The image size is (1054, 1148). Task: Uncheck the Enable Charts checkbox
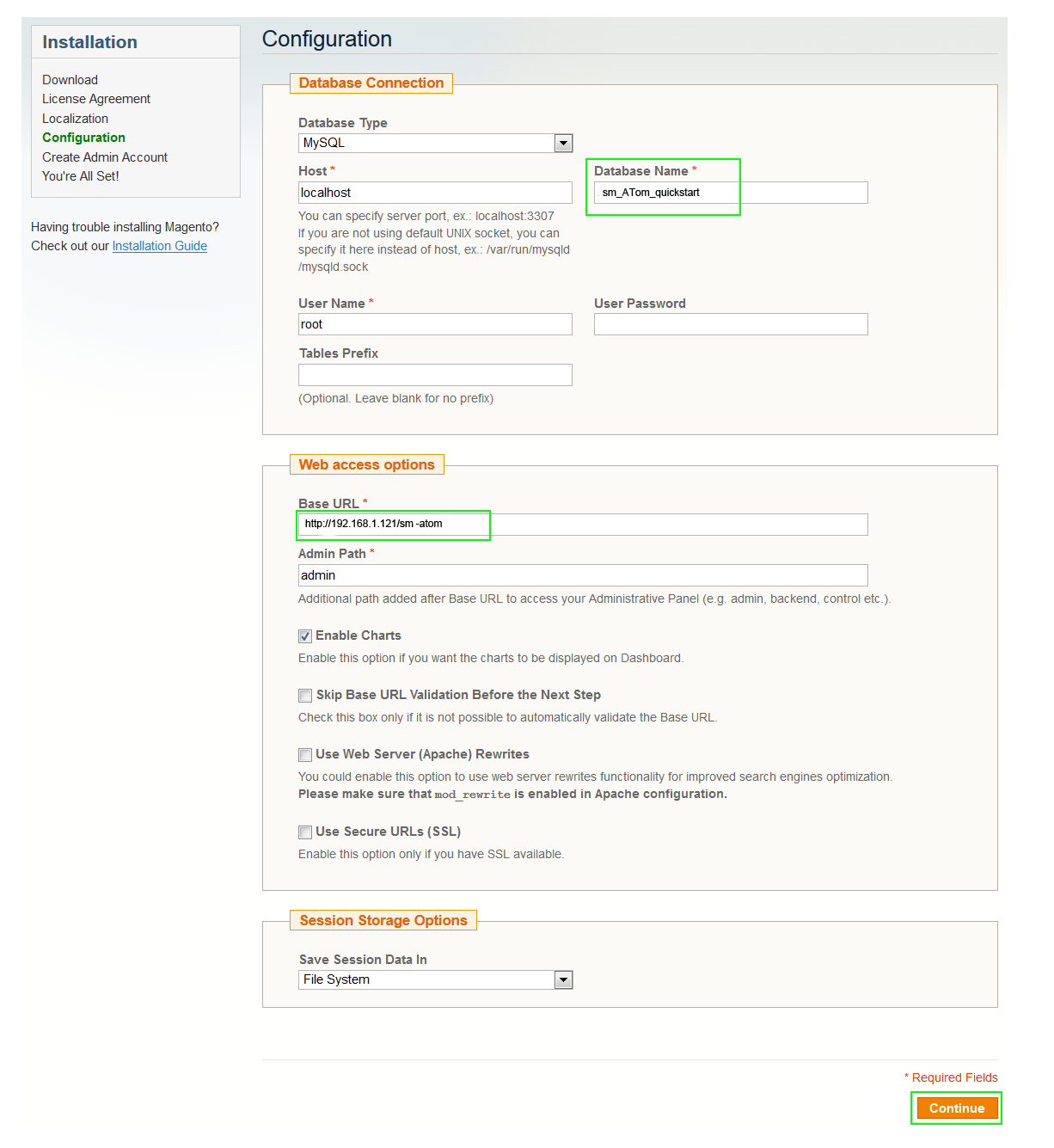coord(305,636)
